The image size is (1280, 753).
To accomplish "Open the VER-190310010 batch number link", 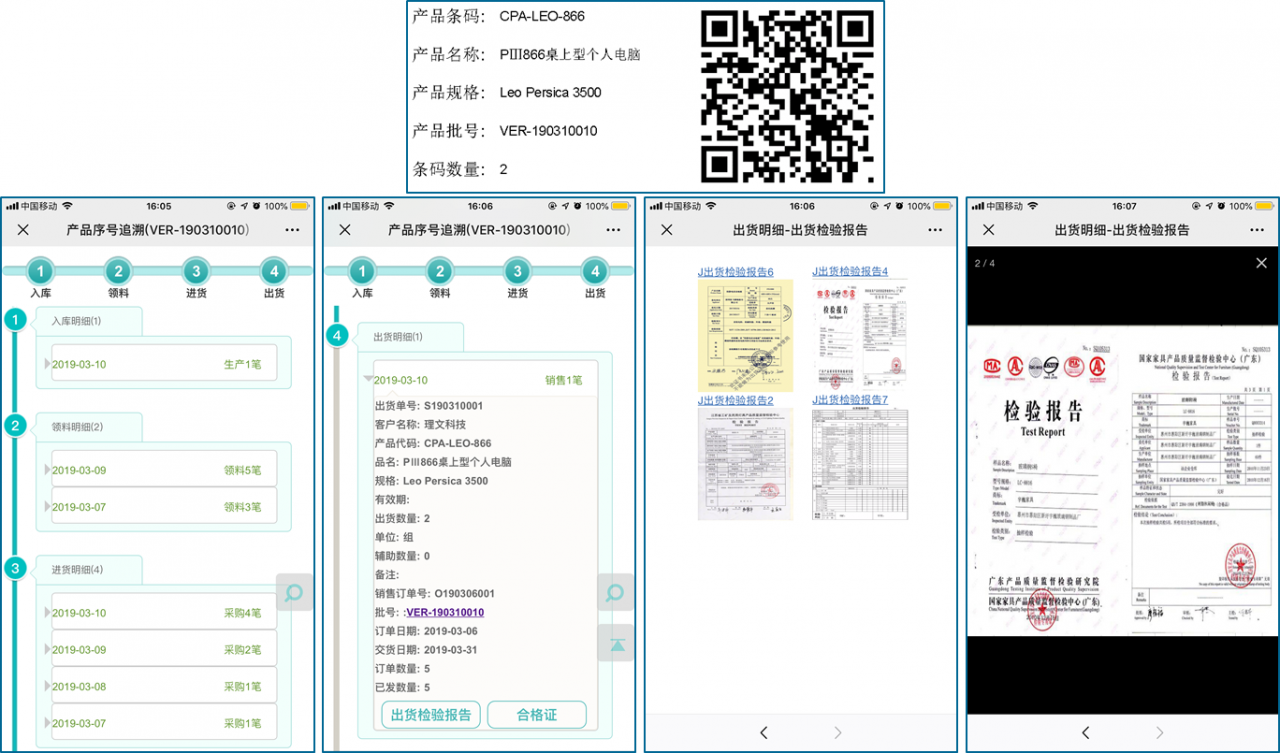I will coord(445,612).
